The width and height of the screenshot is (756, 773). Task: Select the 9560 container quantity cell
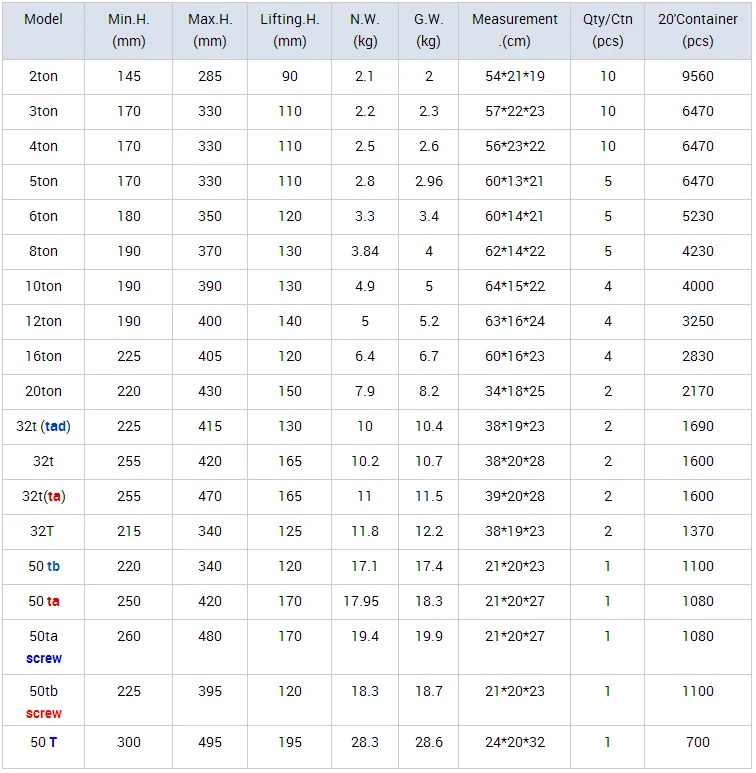(x=697, y=76)
